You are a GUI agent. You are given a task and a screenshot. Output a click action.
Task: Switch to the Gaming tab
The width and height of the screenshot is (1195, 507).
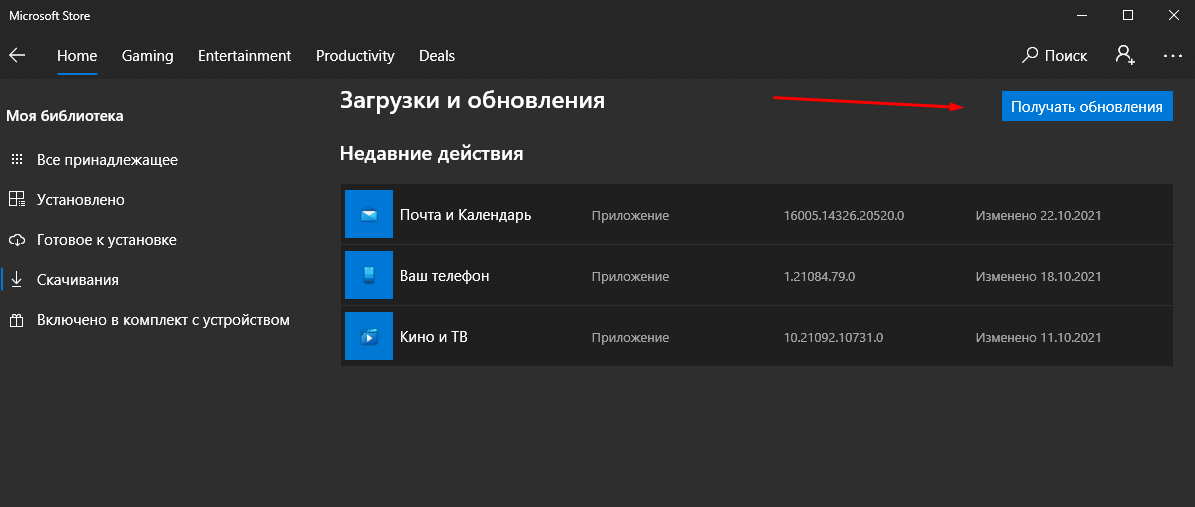point(147,56)
